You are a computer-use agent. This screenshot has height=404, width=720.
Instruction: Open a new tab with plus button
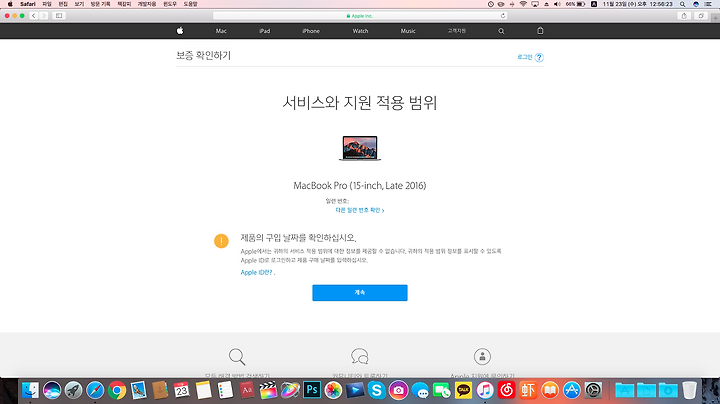(x=715, y=18)
